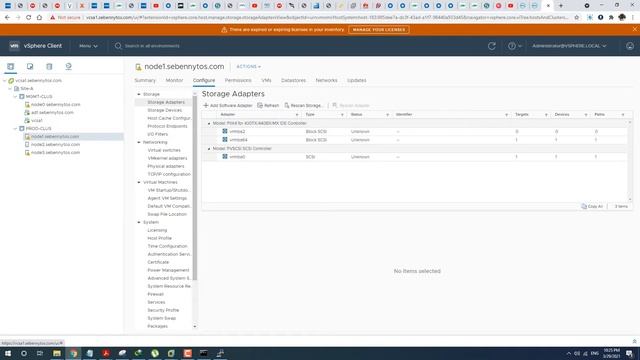Select node2.sebennytos.com in the tree

[x=56, y=144]
